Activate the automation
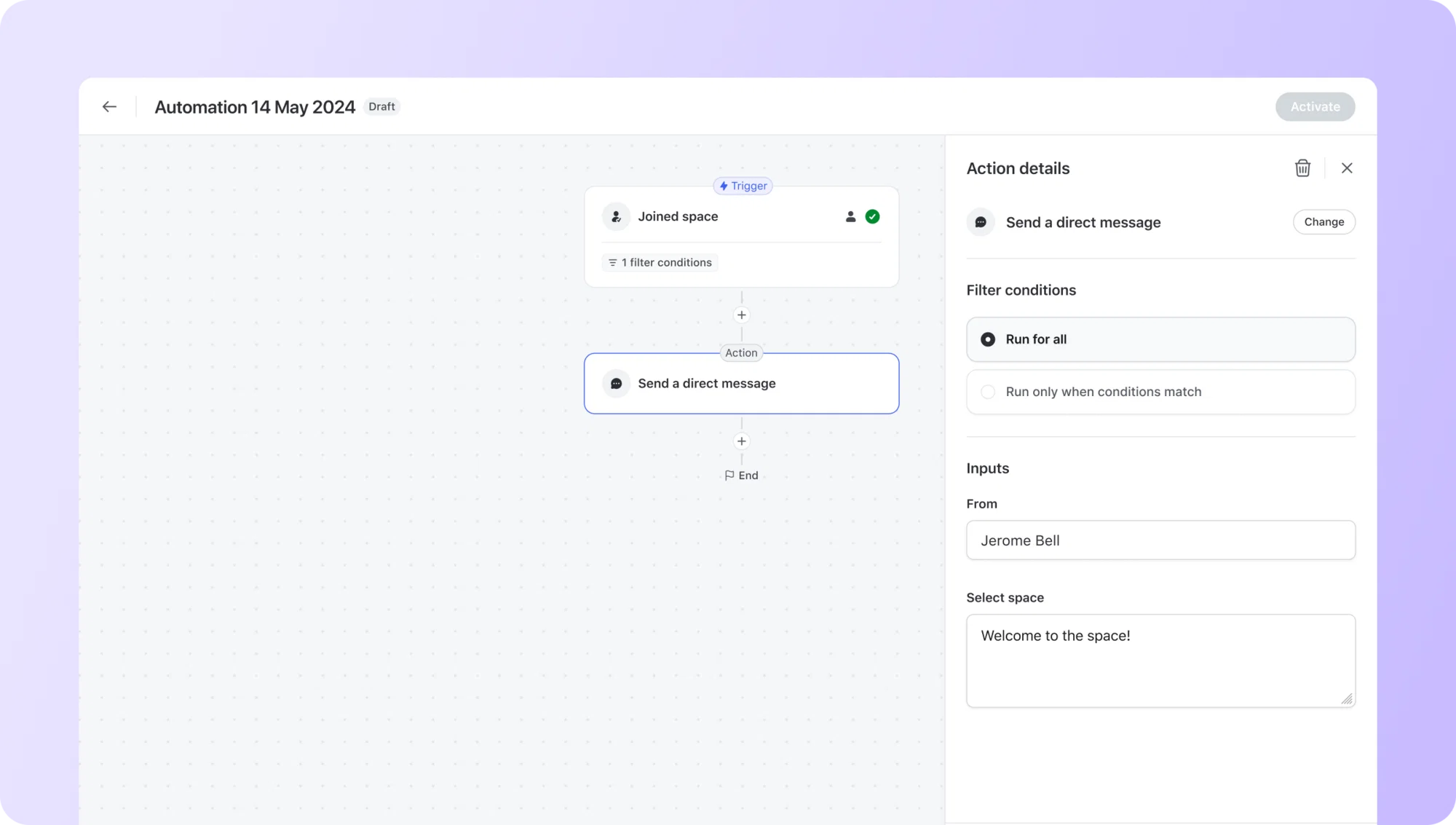 [x=1315, y=107]
